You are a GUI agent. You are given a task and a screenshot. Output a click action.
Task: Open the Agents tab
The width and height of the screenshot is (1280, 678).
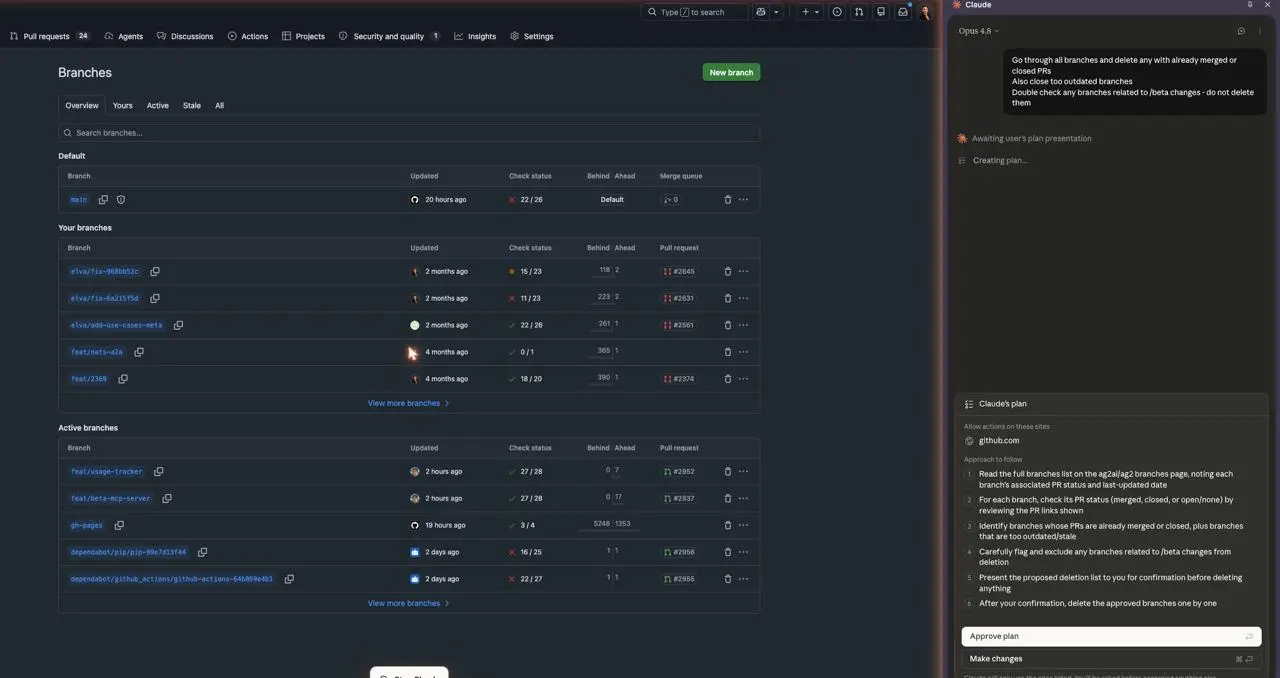click(123, 36)
